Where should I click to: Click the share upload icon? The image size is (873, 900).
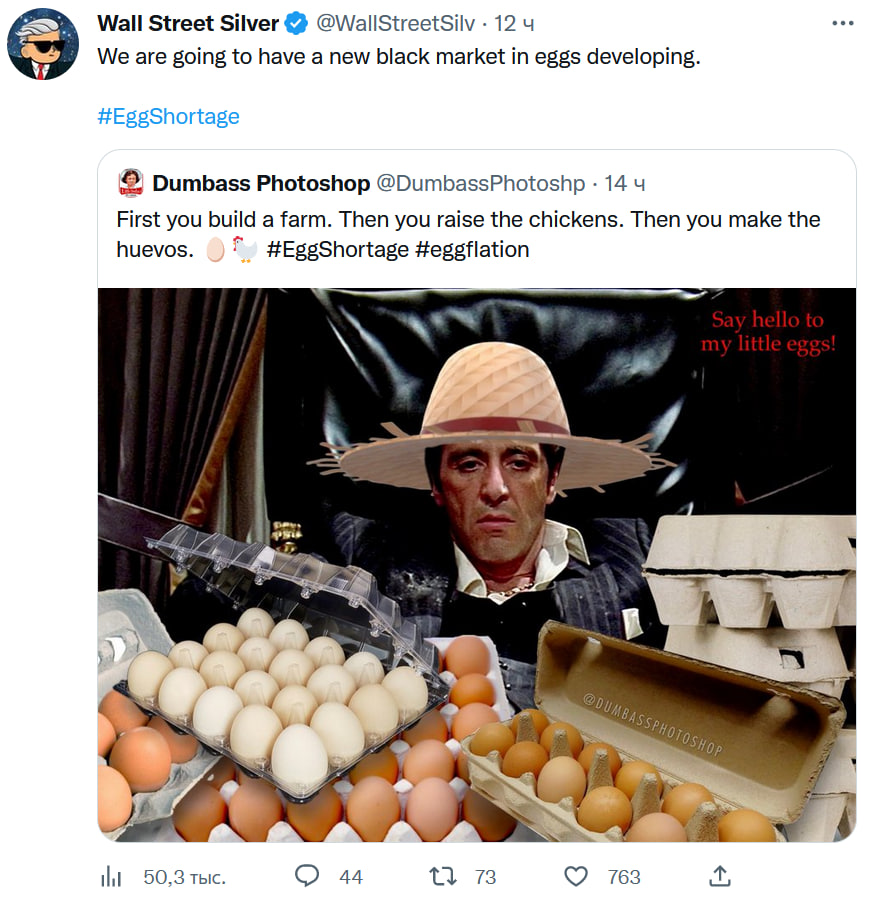(x=718, y=876)
